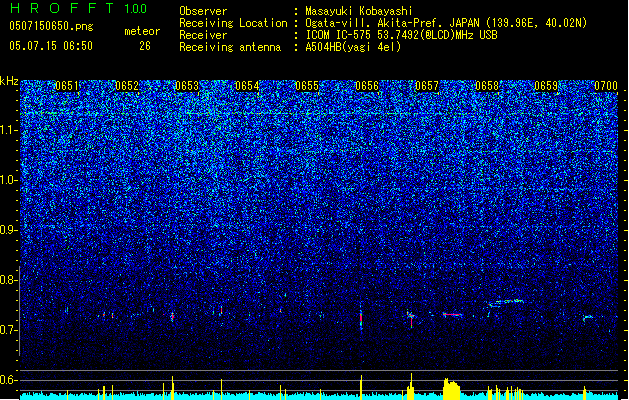The height and width of the screenshot is (400, 629).
Task: Click the meteor count value 26
Action: coord(145,46)
